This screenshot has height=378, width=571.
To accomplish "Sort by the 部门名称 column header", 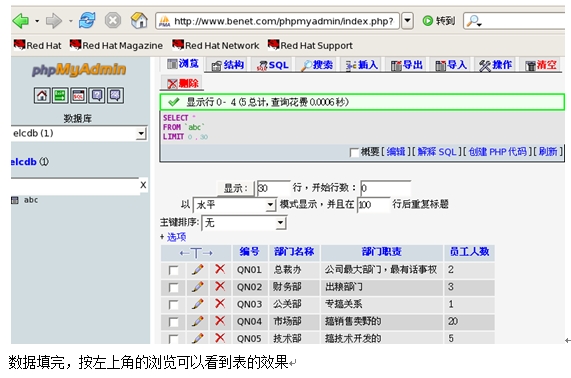I will click(x=294, y=252).
